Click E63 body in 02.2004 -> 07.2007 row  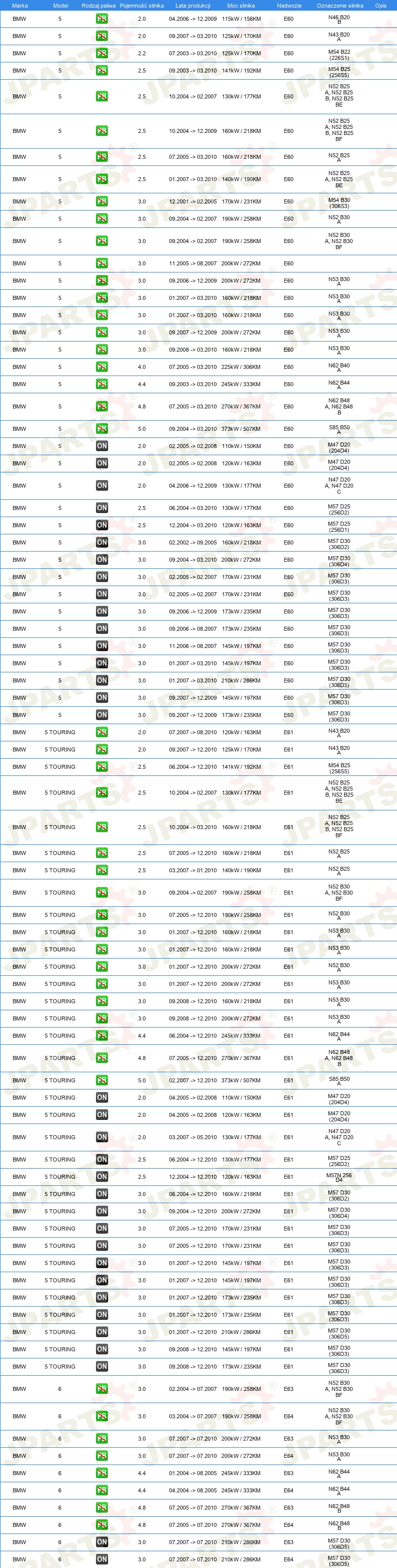click(x=289, y=1389)
